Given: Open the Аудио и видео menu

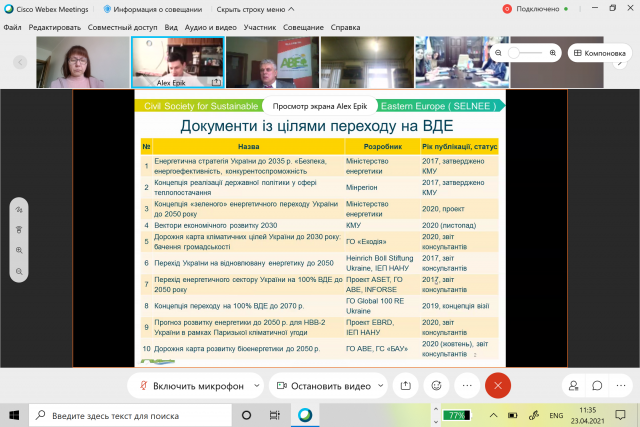Looking at the screenshot, I should click(x=209, y=27).
